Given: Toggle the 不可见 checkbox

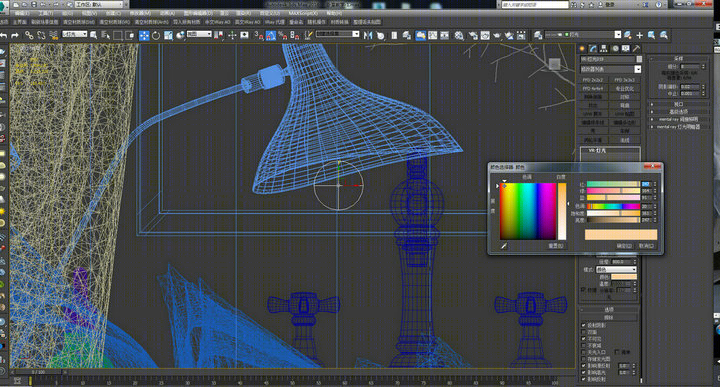Looking at the screenshot, I should [x=584, y=339].
